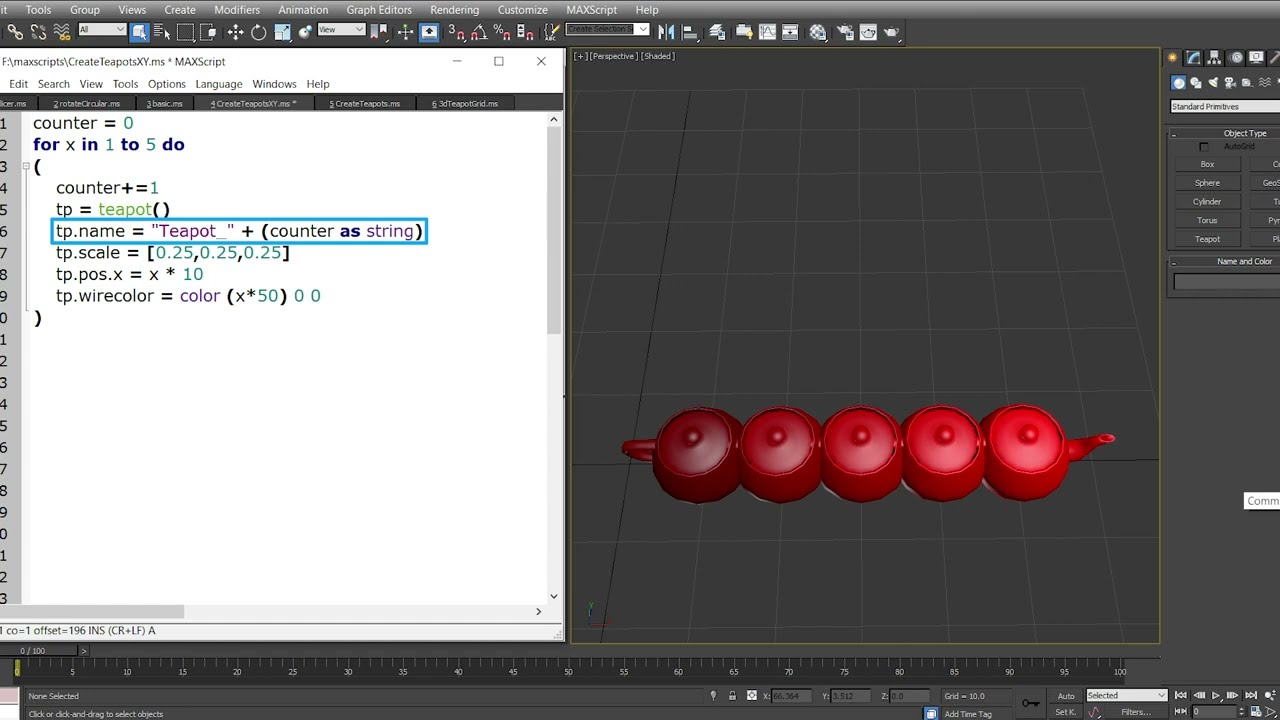Click the Lights category icon

pyautogui.click(x=1213, y=83)
